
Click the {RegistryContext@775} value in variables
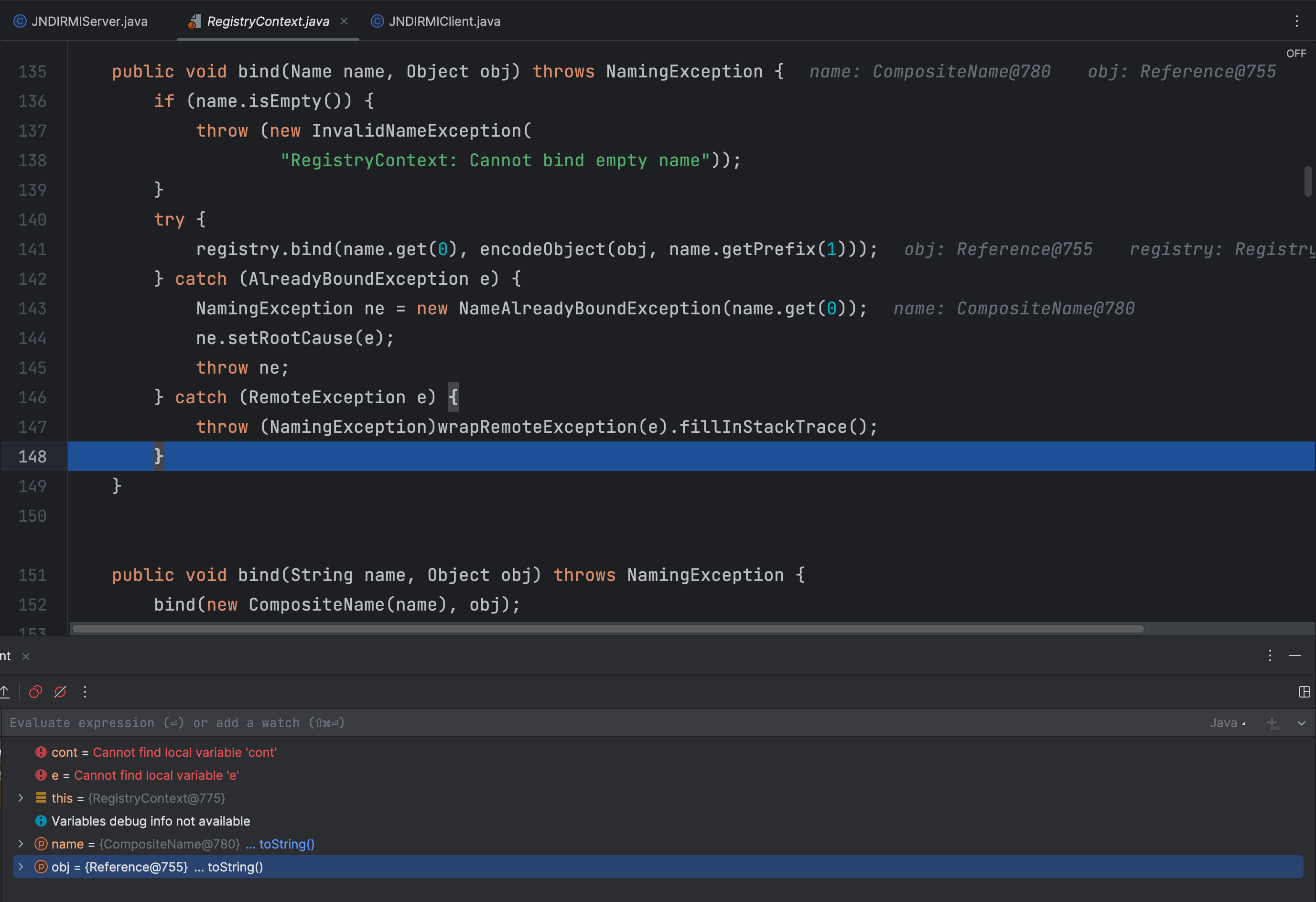[x=157, y=798]
